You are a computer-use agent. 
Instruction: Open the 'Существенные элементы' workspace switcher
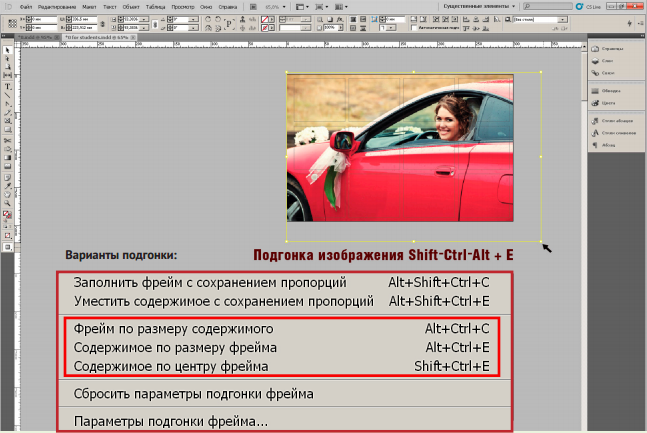click(x=479, y=6)
